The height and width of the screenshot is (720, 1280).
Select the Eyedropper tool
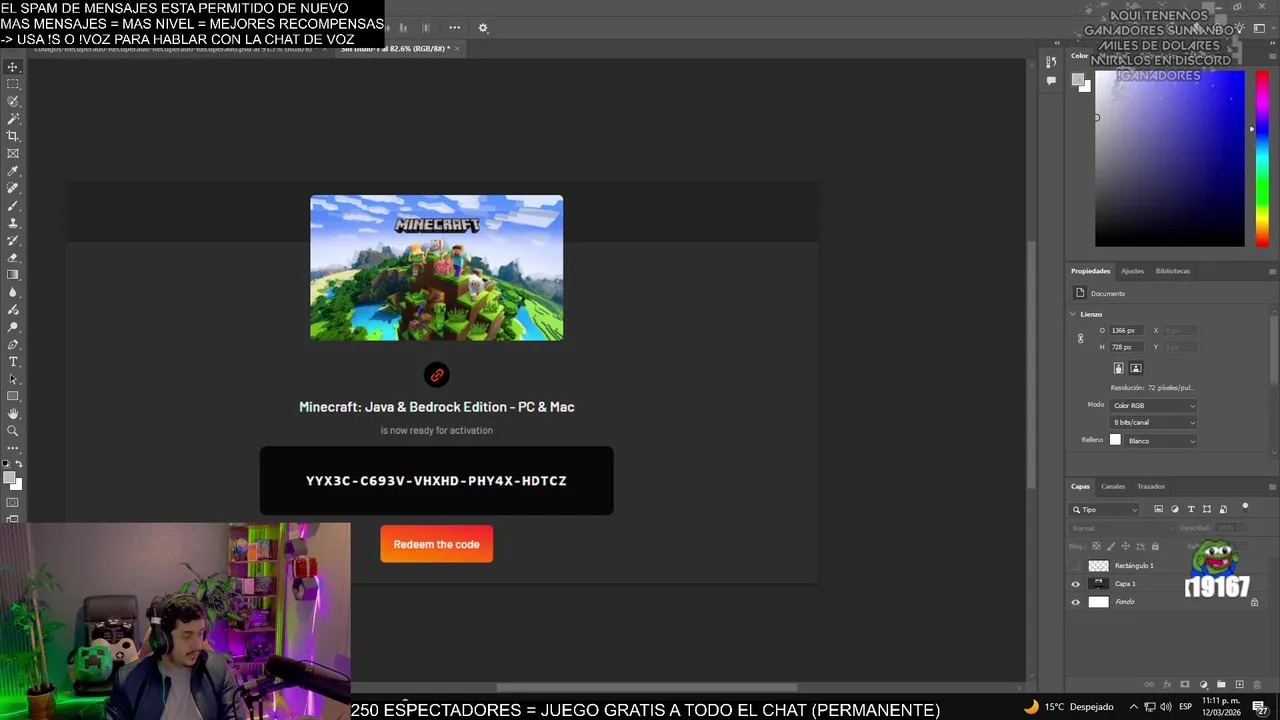point(13,171)
